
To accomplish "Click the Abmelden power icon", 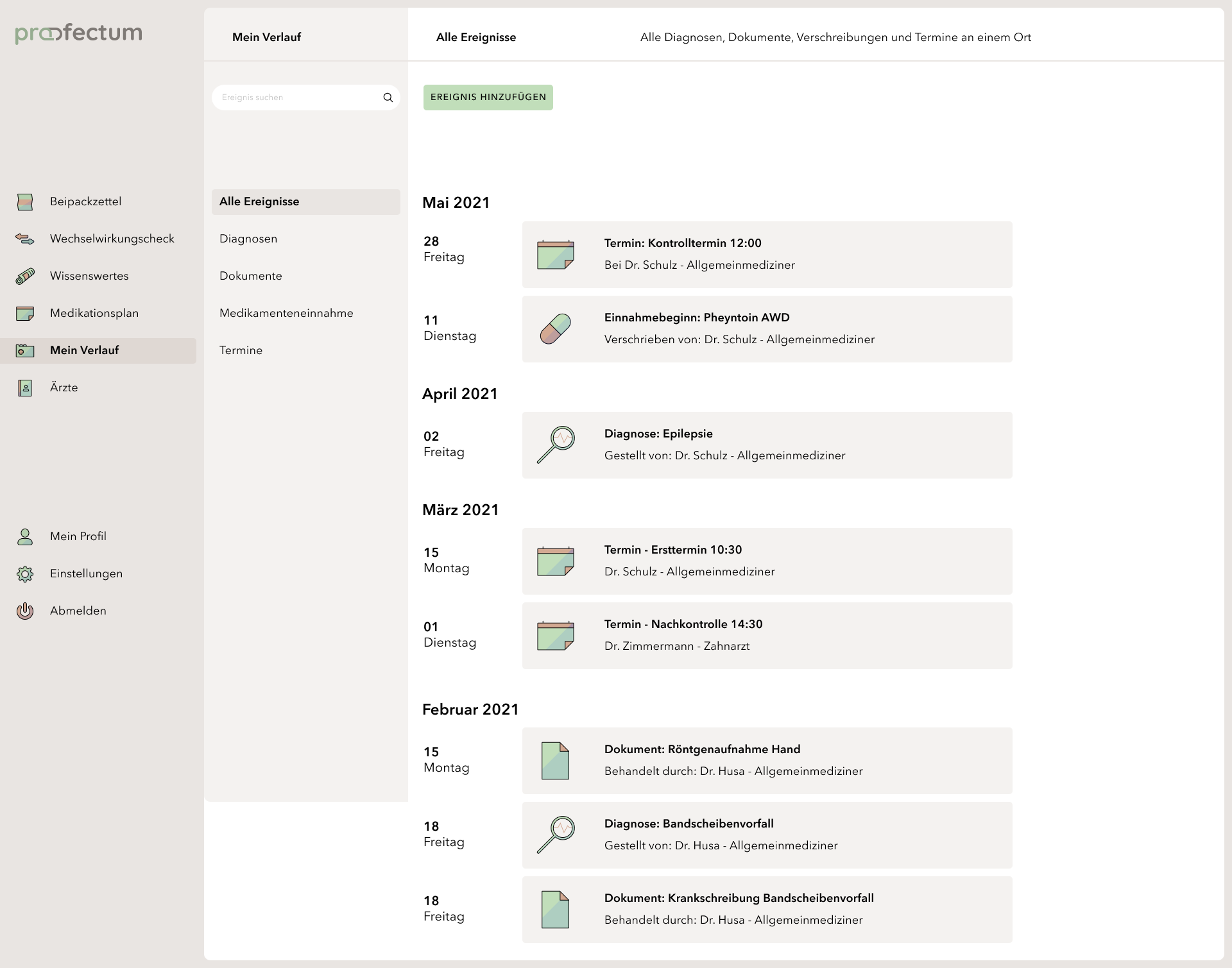I will [25, 611].
